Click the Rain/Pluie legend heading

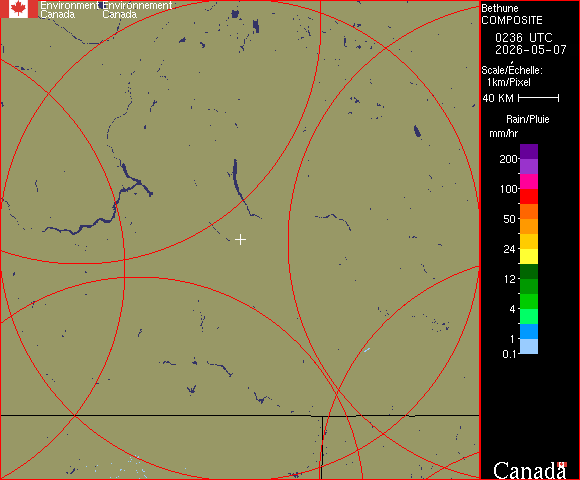[527, 119]
